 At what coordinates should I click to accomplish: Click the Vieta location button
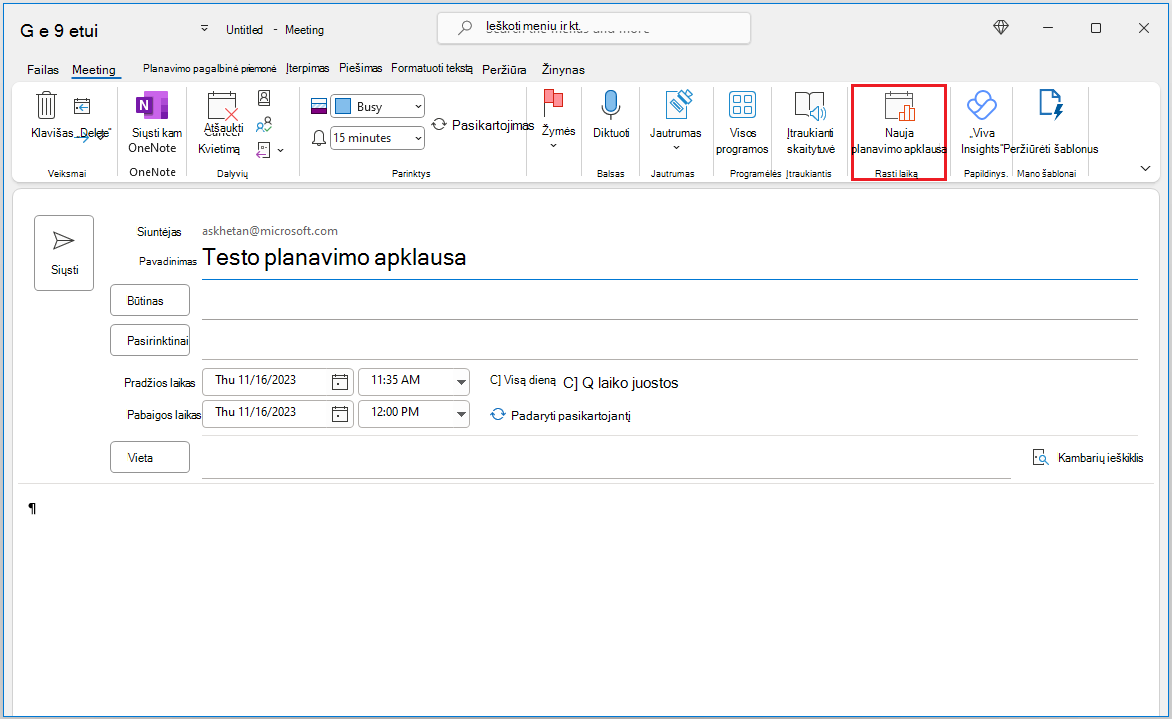[149, 457]
